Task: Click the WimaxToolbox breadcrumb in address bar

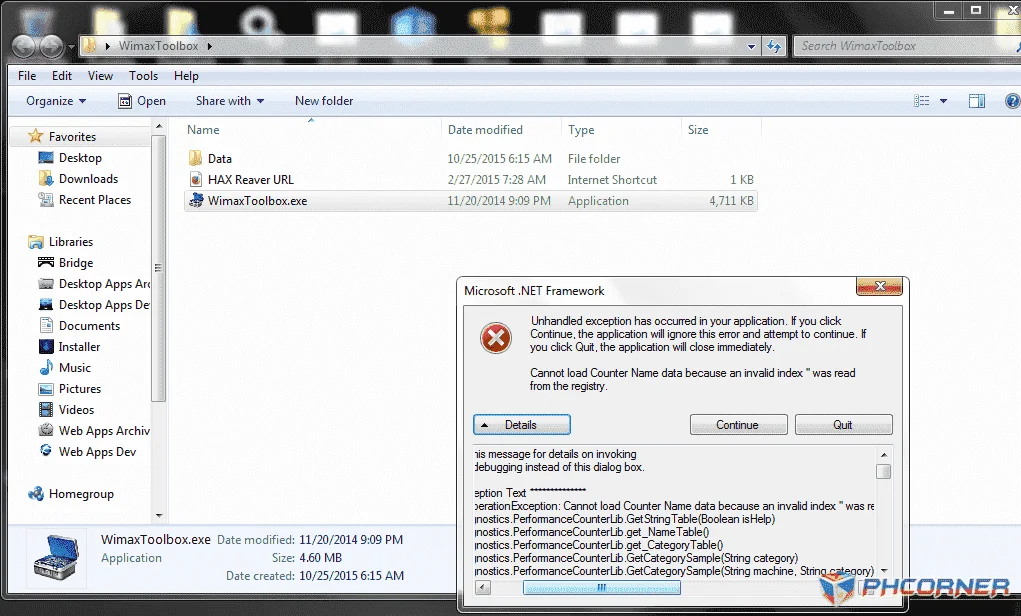Action: pos(158,46)
